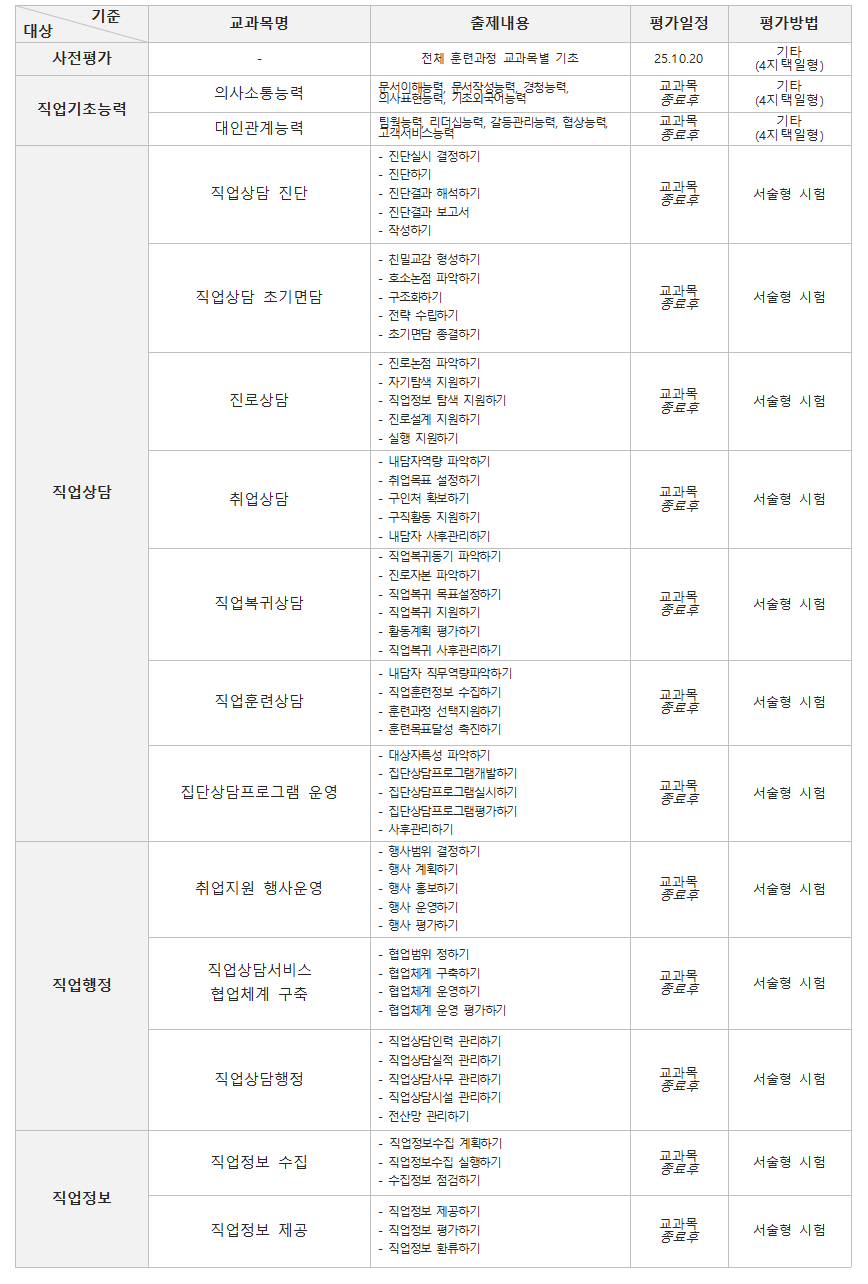Screen dimensions: 868x1284
Task: Click the 직업훈련상담 subject cell
Action: (259, 702)
